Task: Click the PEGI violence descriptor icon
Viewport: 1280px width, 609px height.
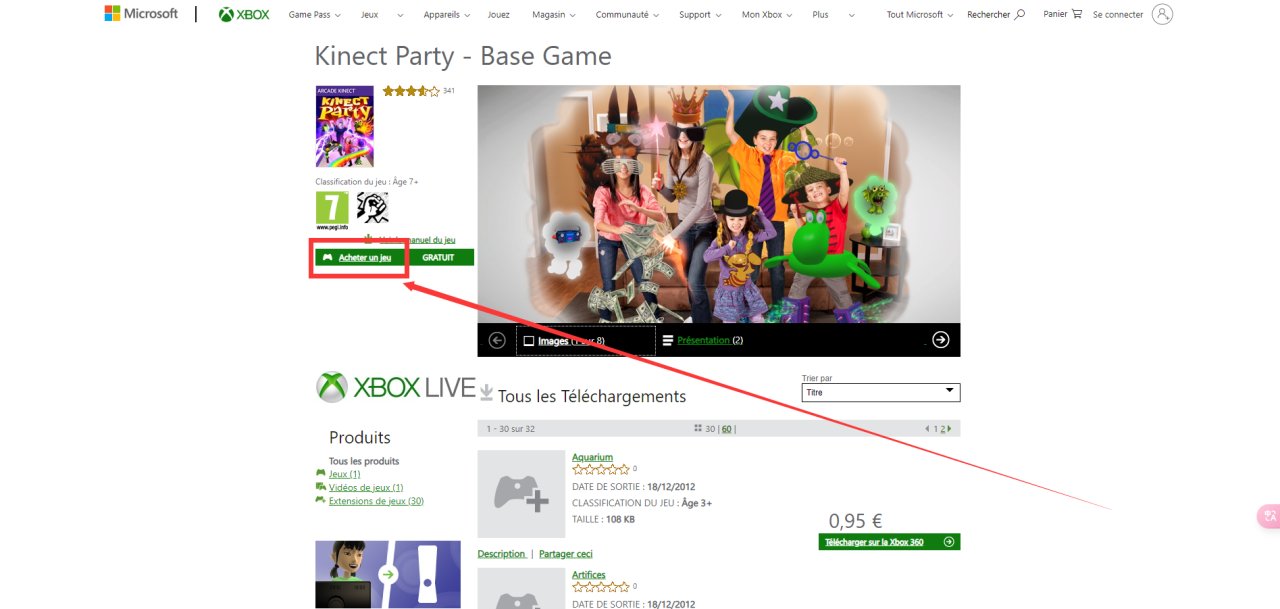Action: pyautogui.click(x=372, y=208)
